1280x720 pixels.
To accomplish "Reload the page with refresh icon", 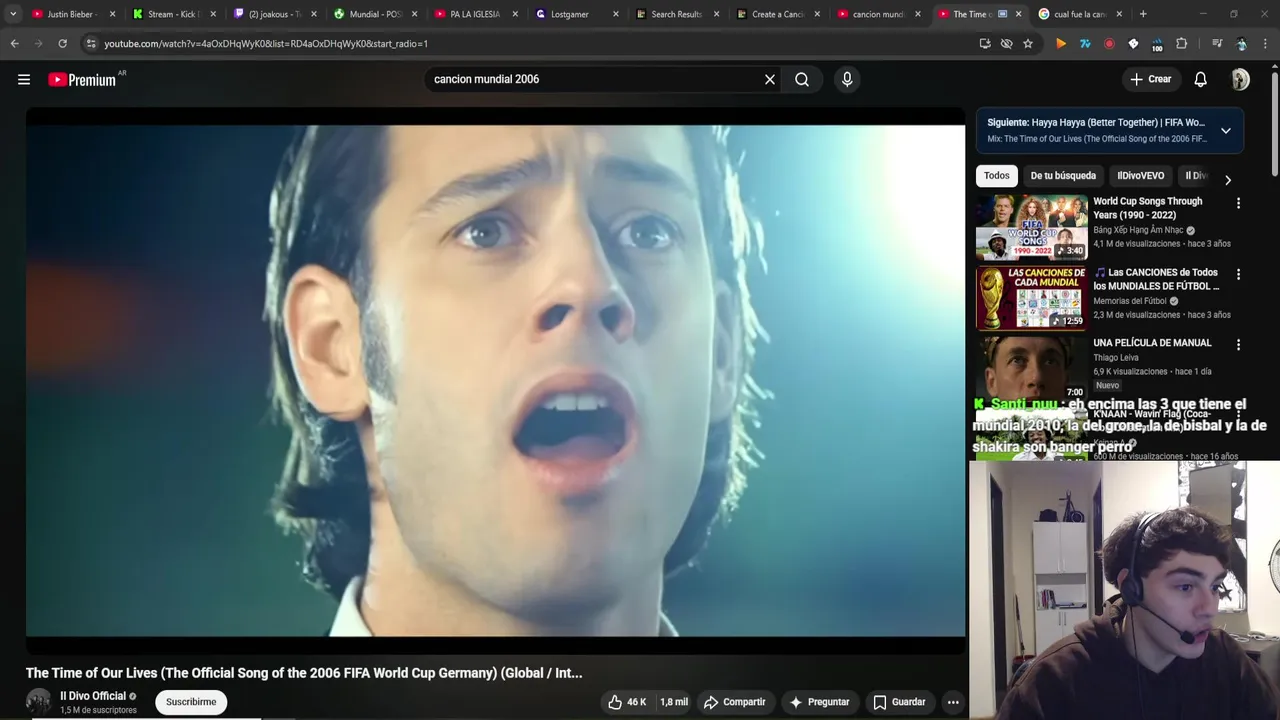I will coord(62,43).
